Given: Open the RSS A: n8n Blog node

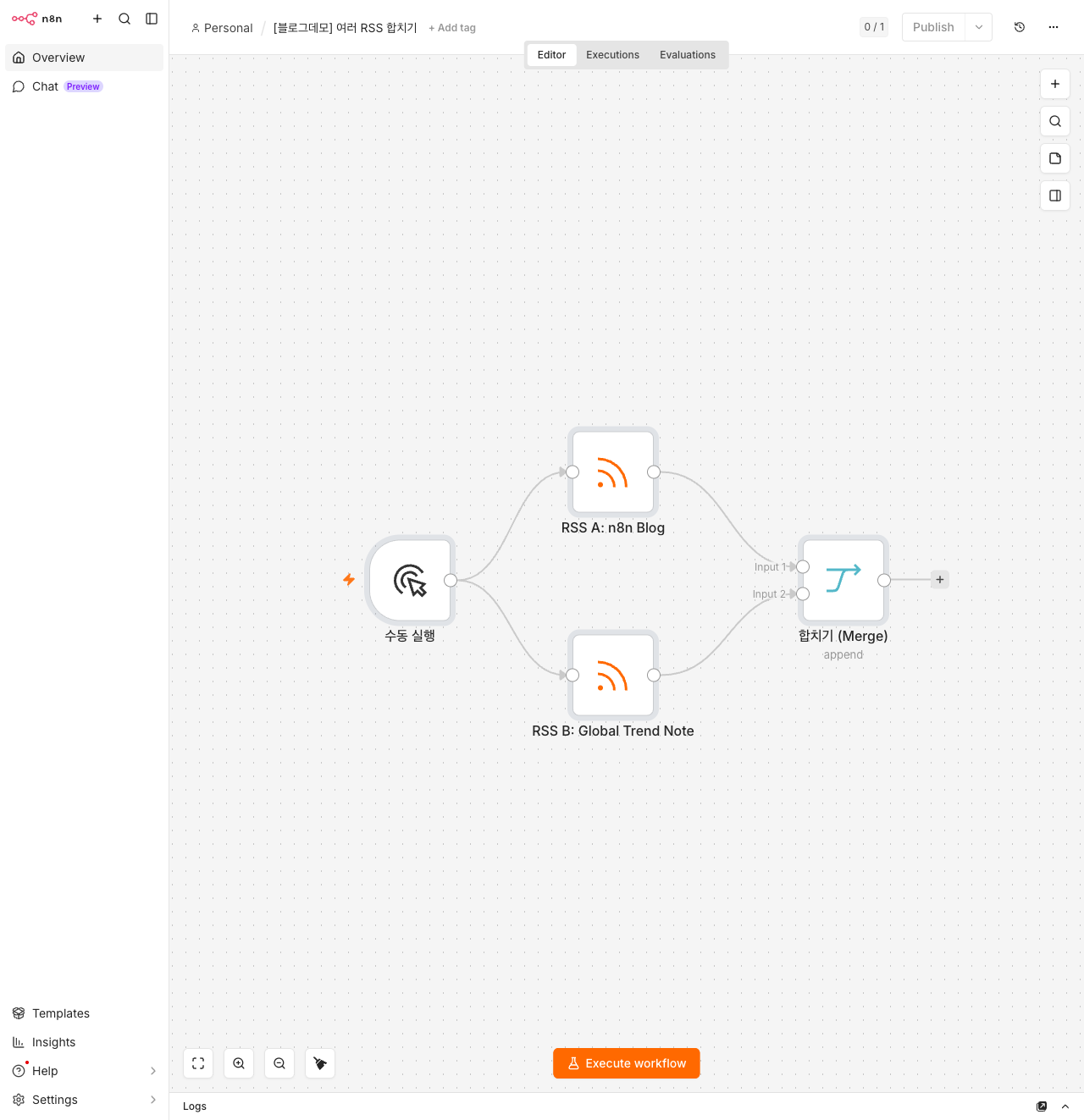Looking at the screenshot, I should tap(613, 472).
